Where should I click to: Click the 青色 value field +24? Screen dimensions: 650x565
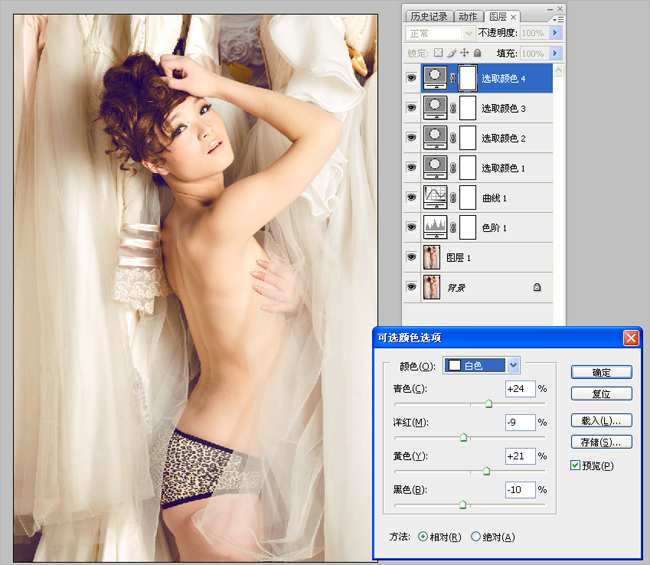pyautogui.click(x=520, y=388)
